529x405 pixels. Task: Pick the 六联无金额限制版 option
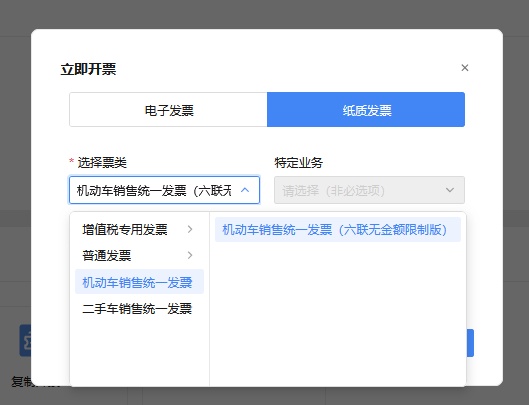[338, 230]
